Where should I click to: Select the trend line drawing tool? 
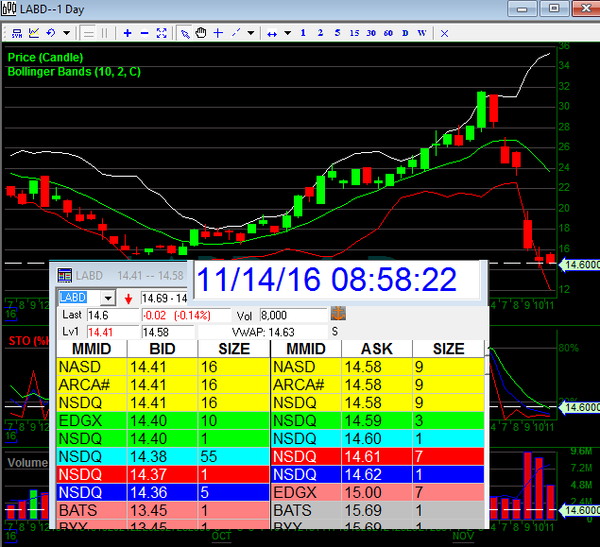[x=238, y=33]
